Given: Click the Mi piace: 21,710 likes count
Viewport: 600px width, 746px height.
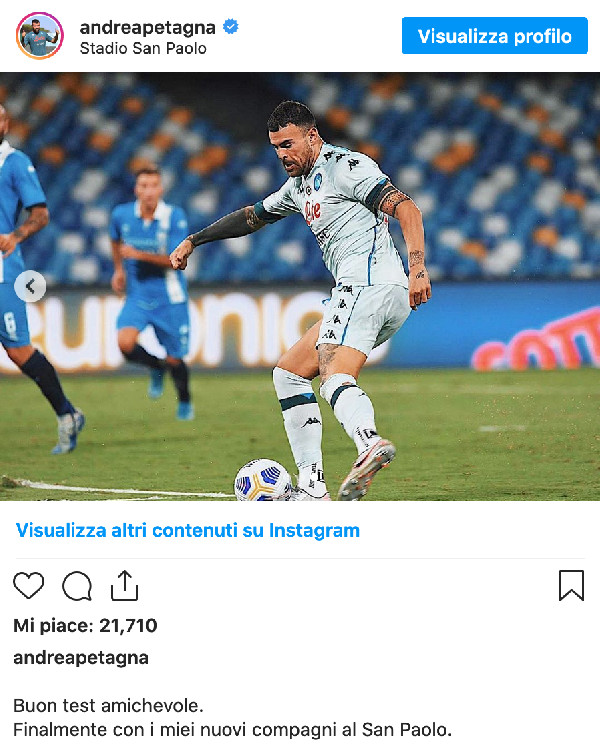Looking at the screenshot, I should pyautogui.click(x=85, y=625).
